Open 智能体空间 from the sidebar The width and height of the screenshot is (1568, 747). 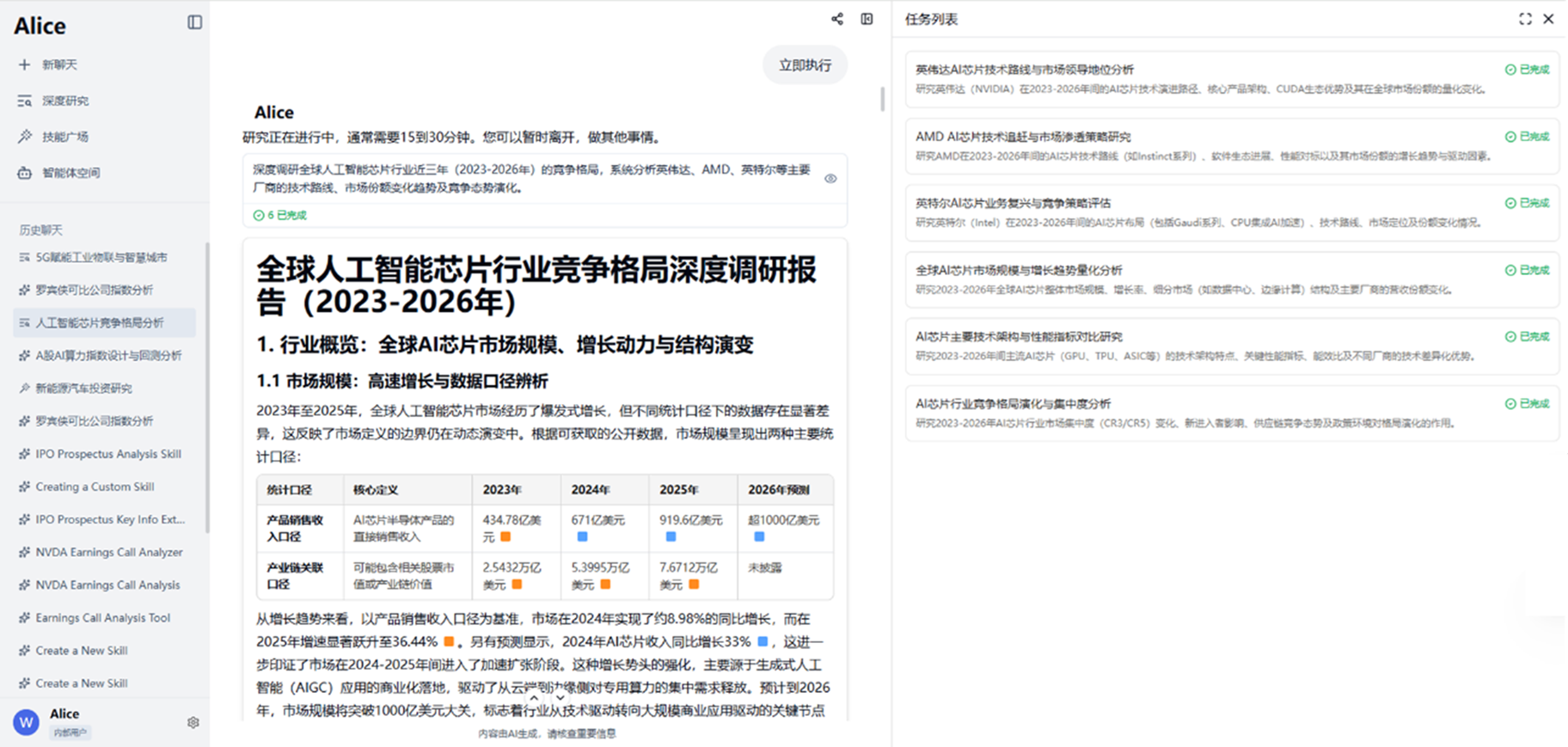tap(70, 173)
